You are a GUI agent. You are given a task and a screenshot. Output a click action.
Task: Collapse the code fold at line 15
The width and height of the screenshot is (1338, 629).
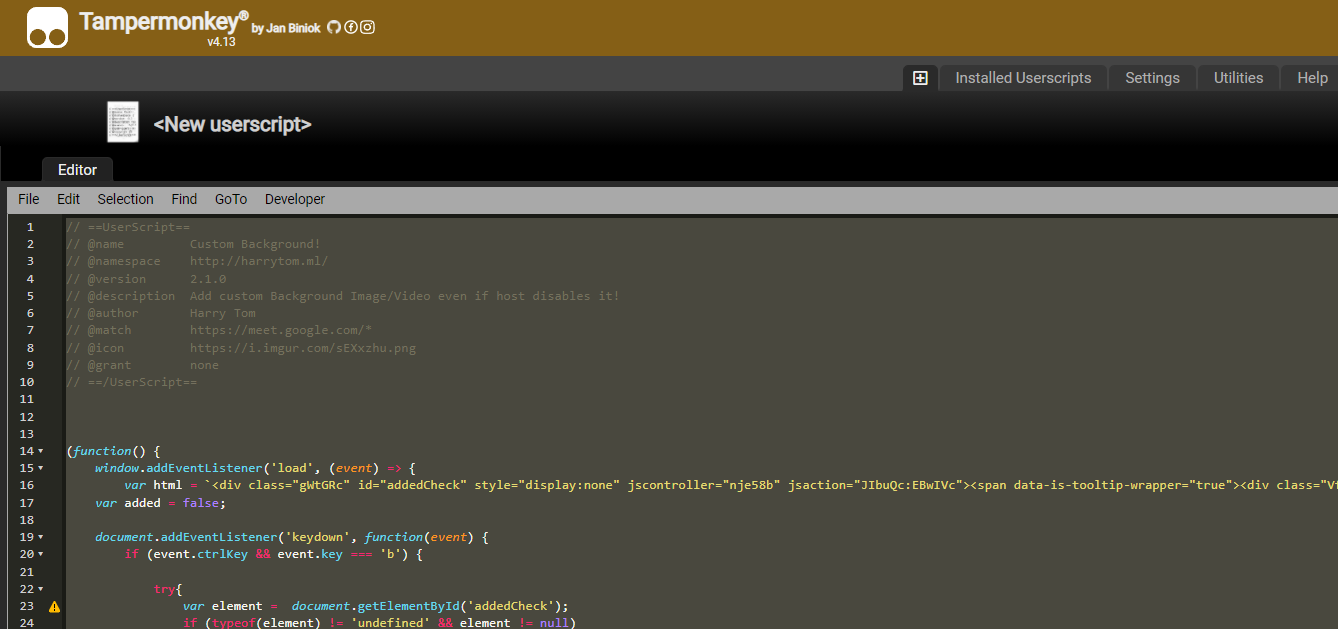pyautogui.click(x=41, y=468)
